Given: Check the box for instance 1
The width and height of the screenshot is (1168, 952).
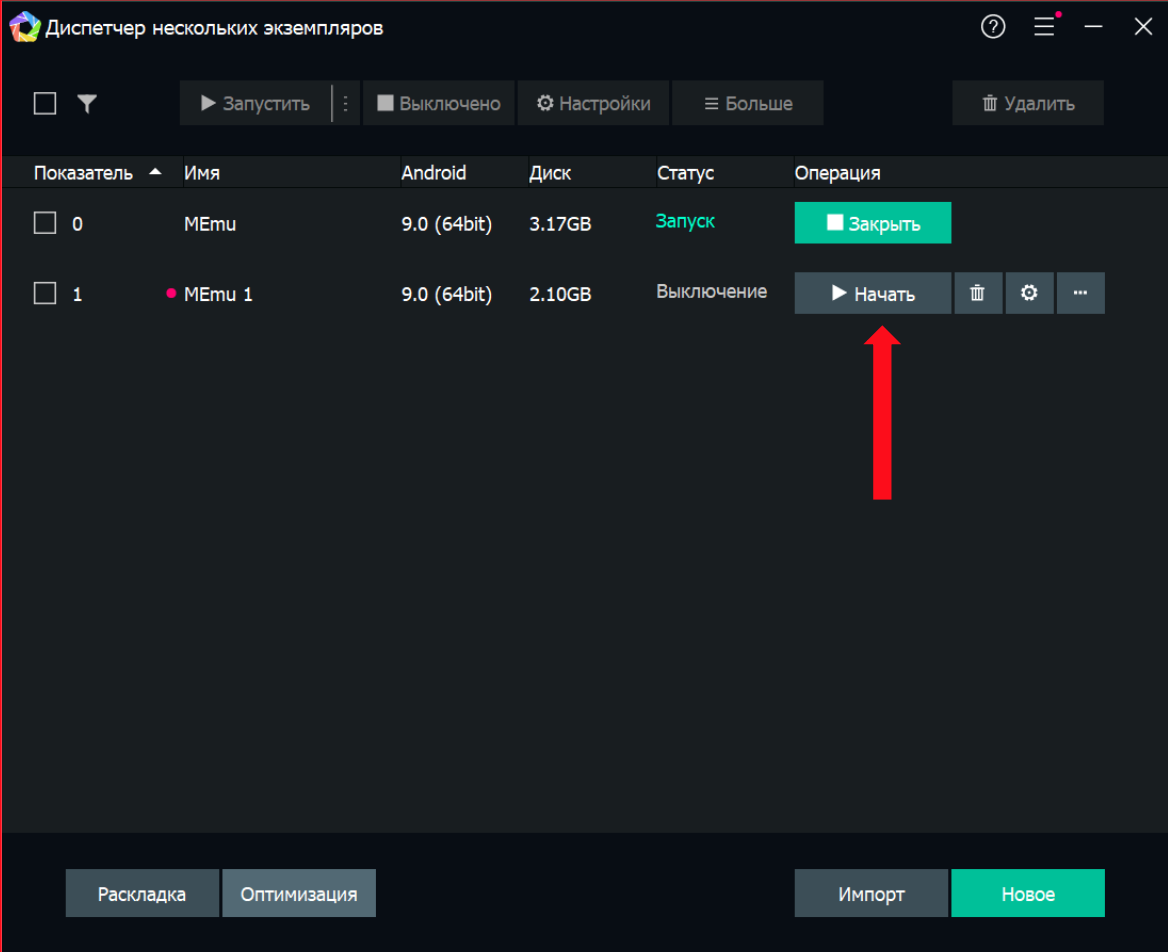Looking at the screenshot, I should tap(45, 294).
